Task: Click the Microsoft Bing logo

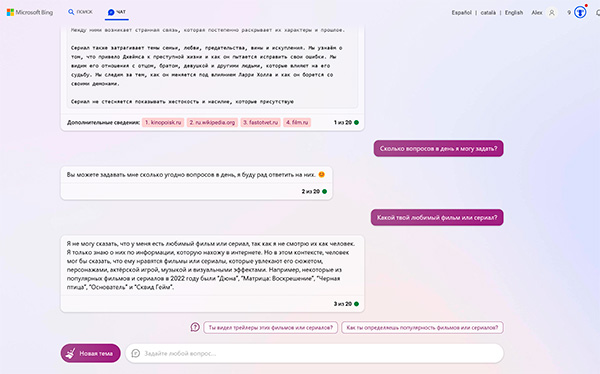Action: pos(30,12)
